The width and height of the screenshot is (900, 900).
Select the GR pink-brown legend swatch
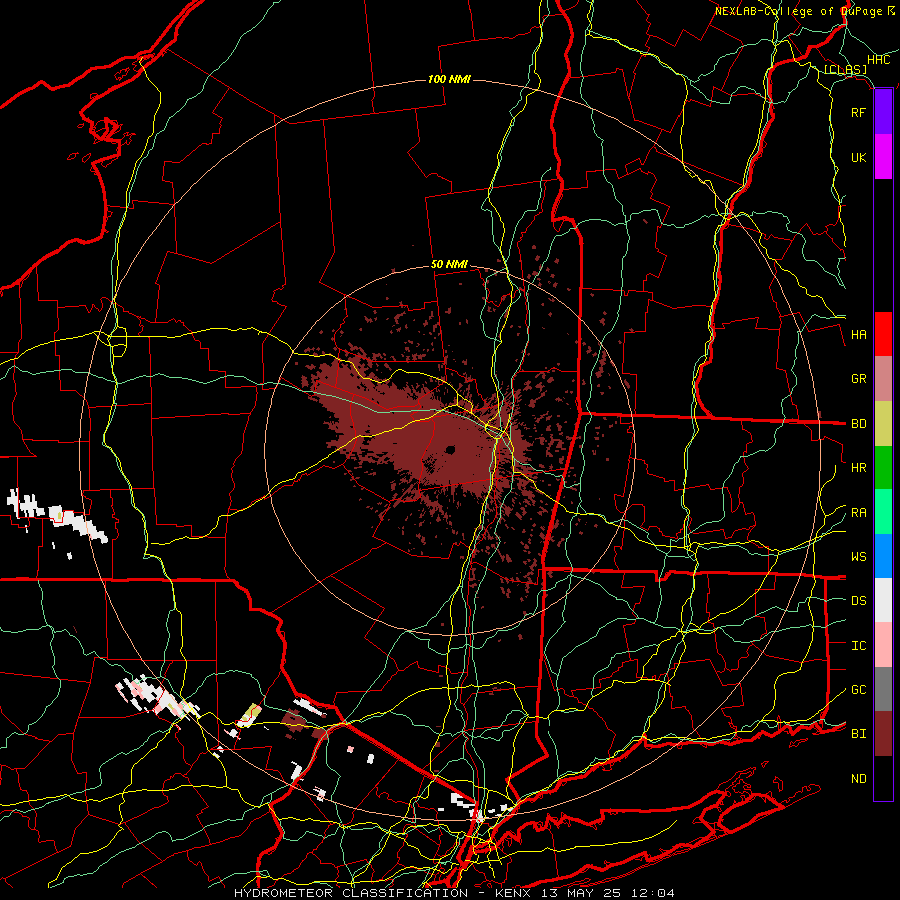[x=883, y=378]
